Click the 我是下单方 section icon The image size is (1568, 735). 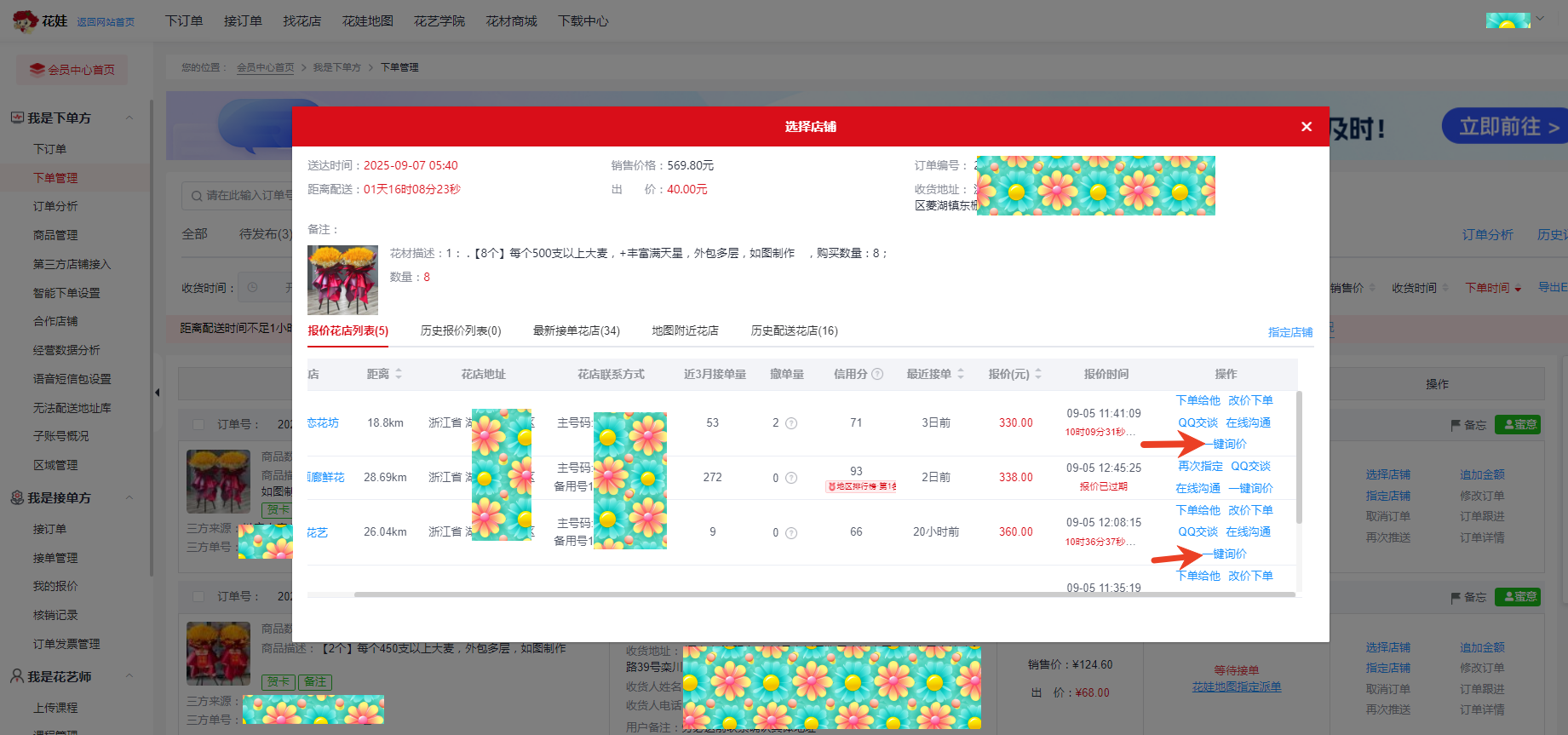point(17,118)
